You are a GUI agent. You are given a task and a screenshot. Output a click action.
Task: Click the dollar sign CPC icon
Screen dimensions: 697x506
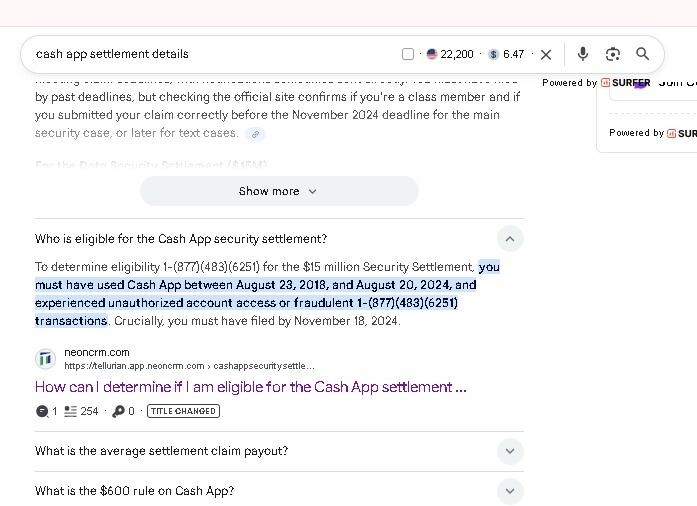[494, 54]
